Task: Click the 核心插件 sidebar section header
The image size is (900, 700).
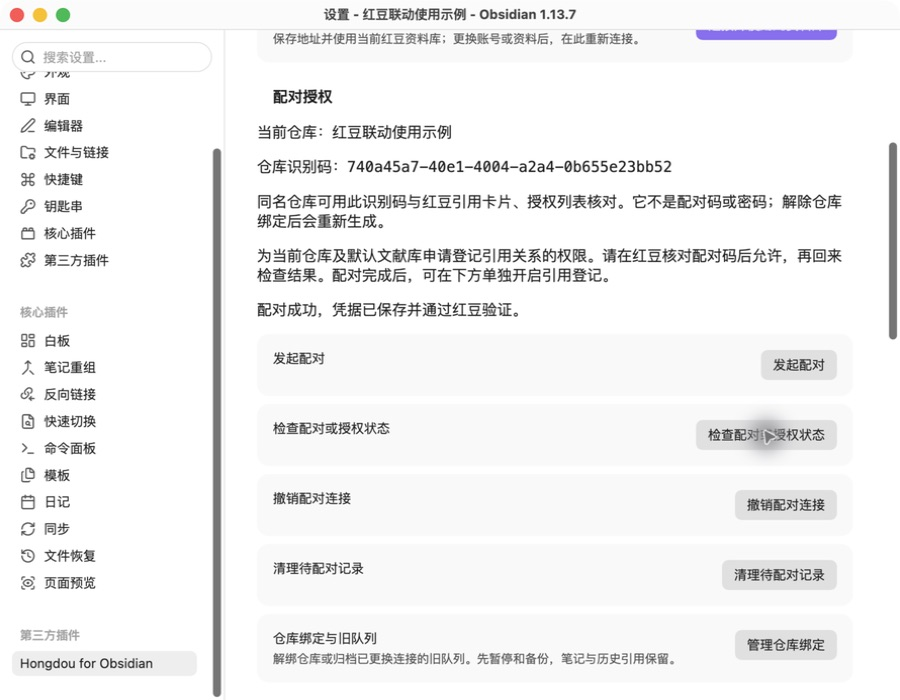Action: (44, 312)
